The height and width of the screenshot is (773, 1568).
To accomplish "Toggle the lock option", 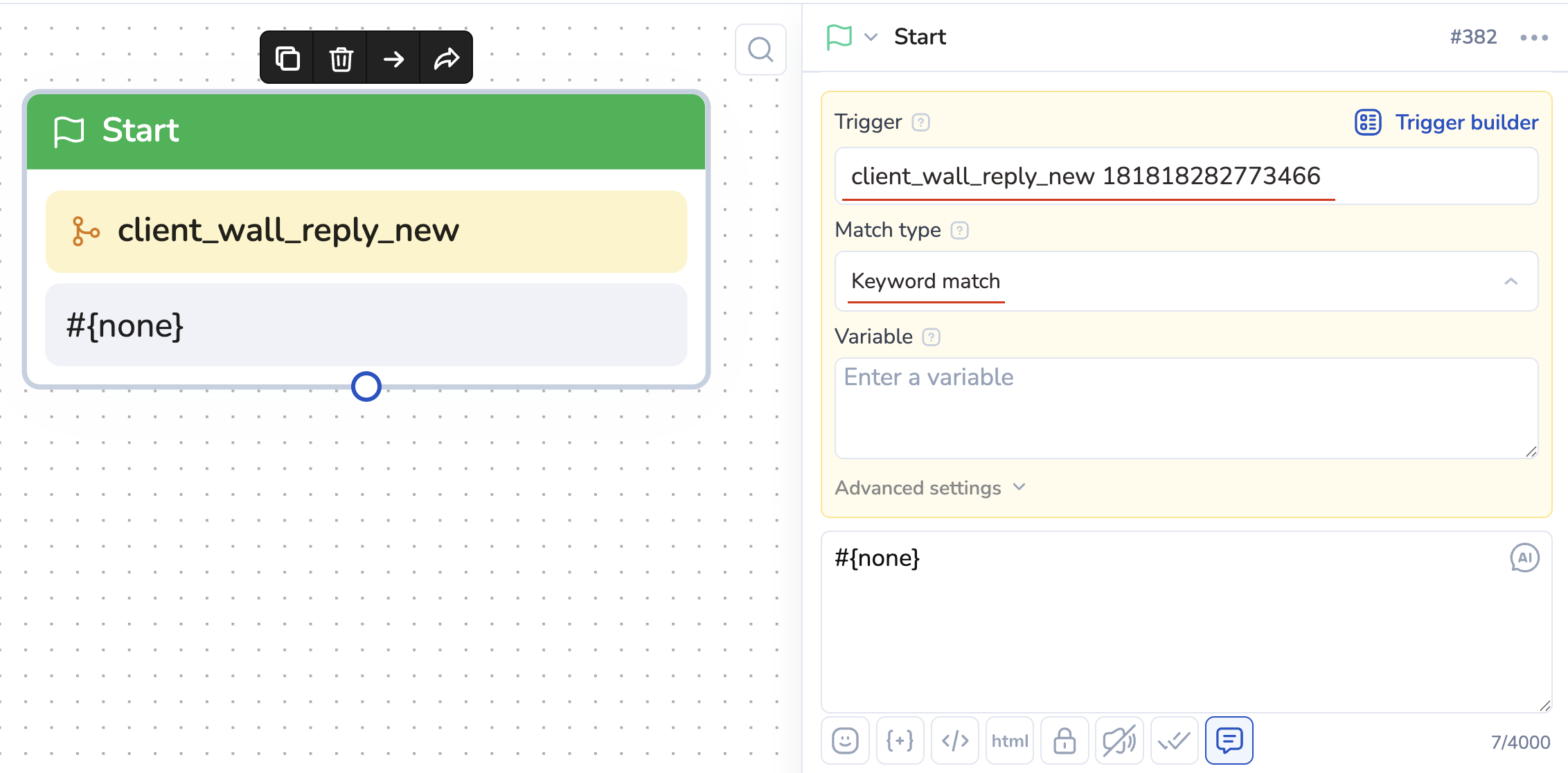I will (1064, 740).
